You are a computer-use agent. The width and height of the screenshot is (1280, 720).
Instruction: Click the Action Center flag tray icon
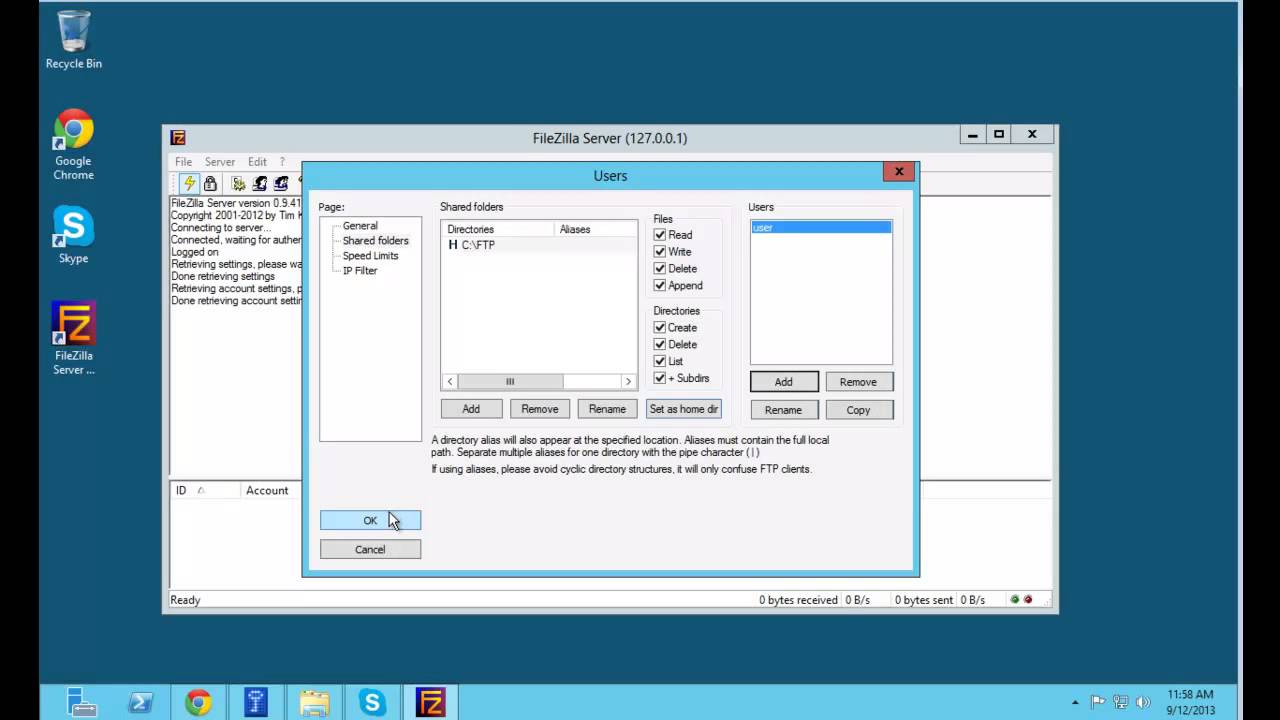(x=1098, y=702)
